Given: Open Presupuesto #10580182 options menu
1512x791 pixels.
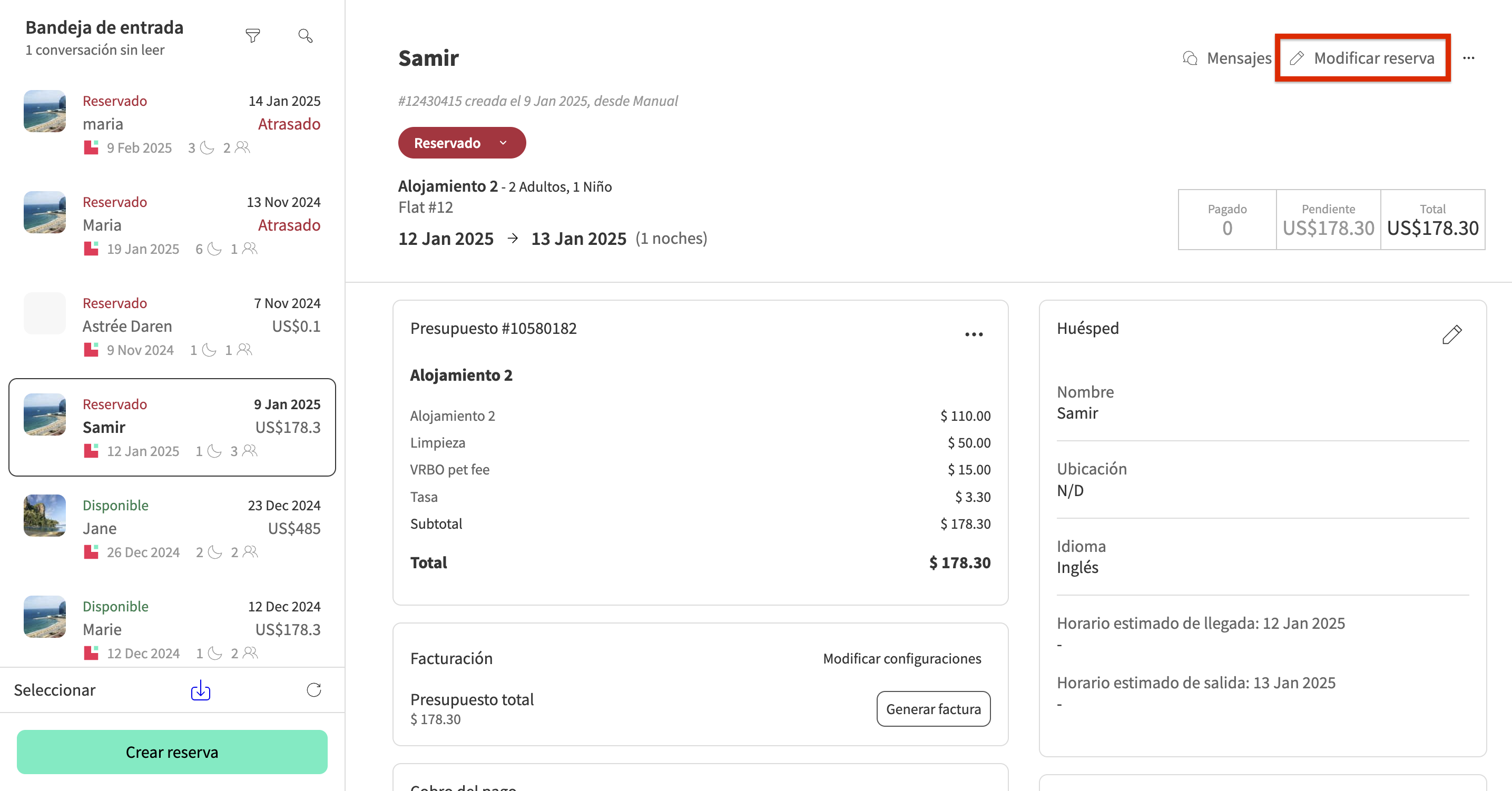Looking at the screenshot, I should pyautogui.click(x=974, y=334).
